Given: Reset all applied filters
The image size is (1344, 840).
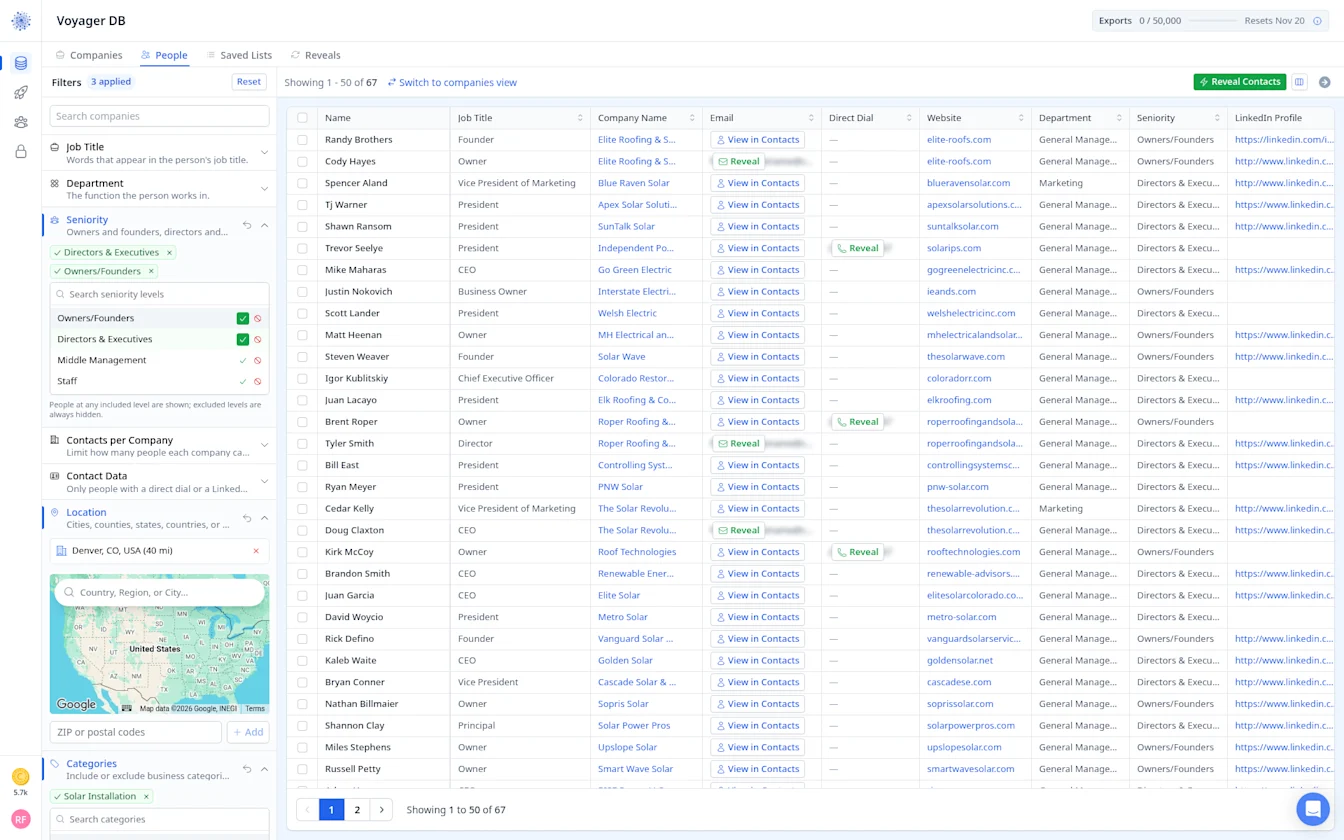Looking at the screenshot, I should (249, 82).
